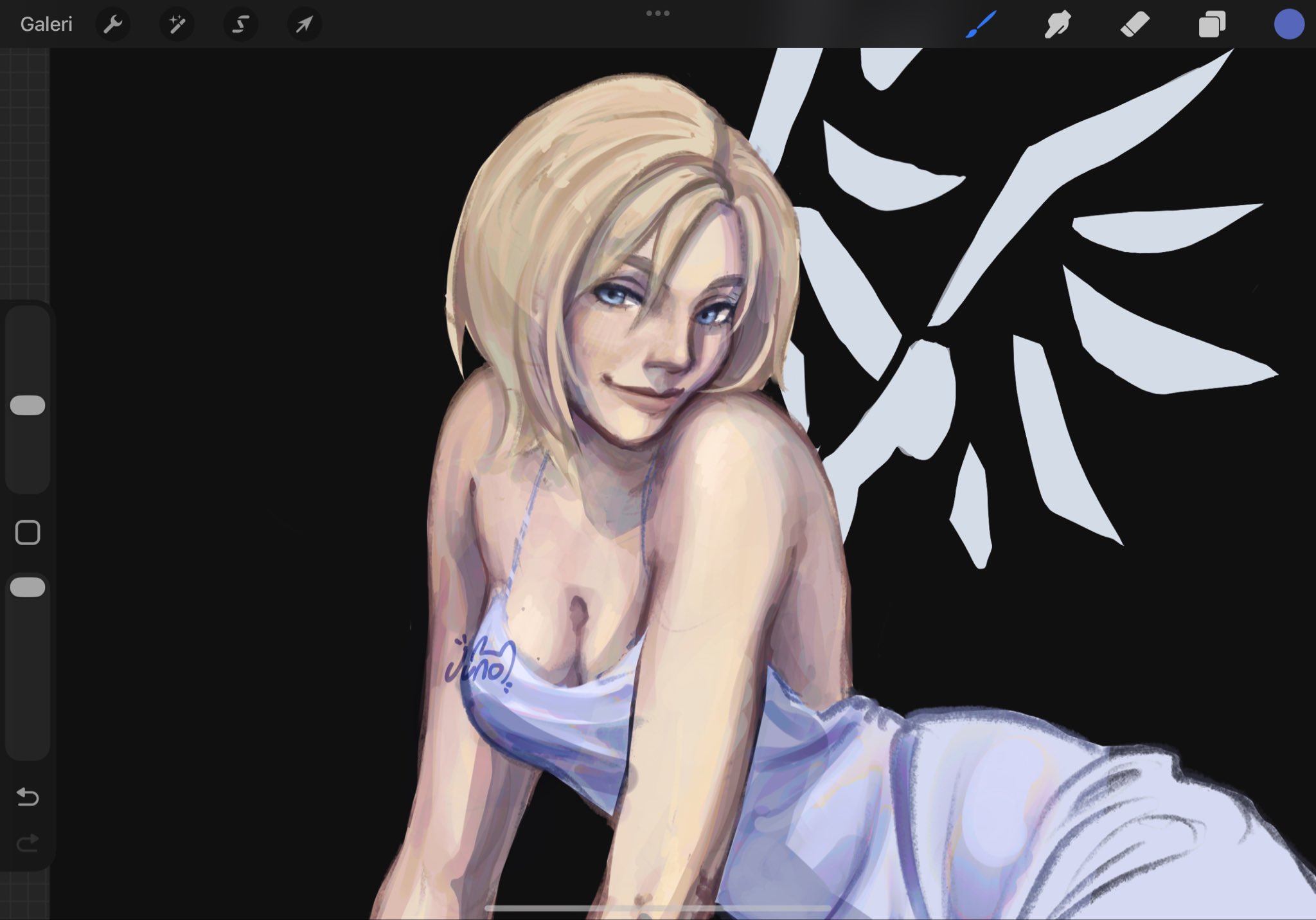
Task: Tap the three-dot multitasking menu
Action: coord(657,13)
